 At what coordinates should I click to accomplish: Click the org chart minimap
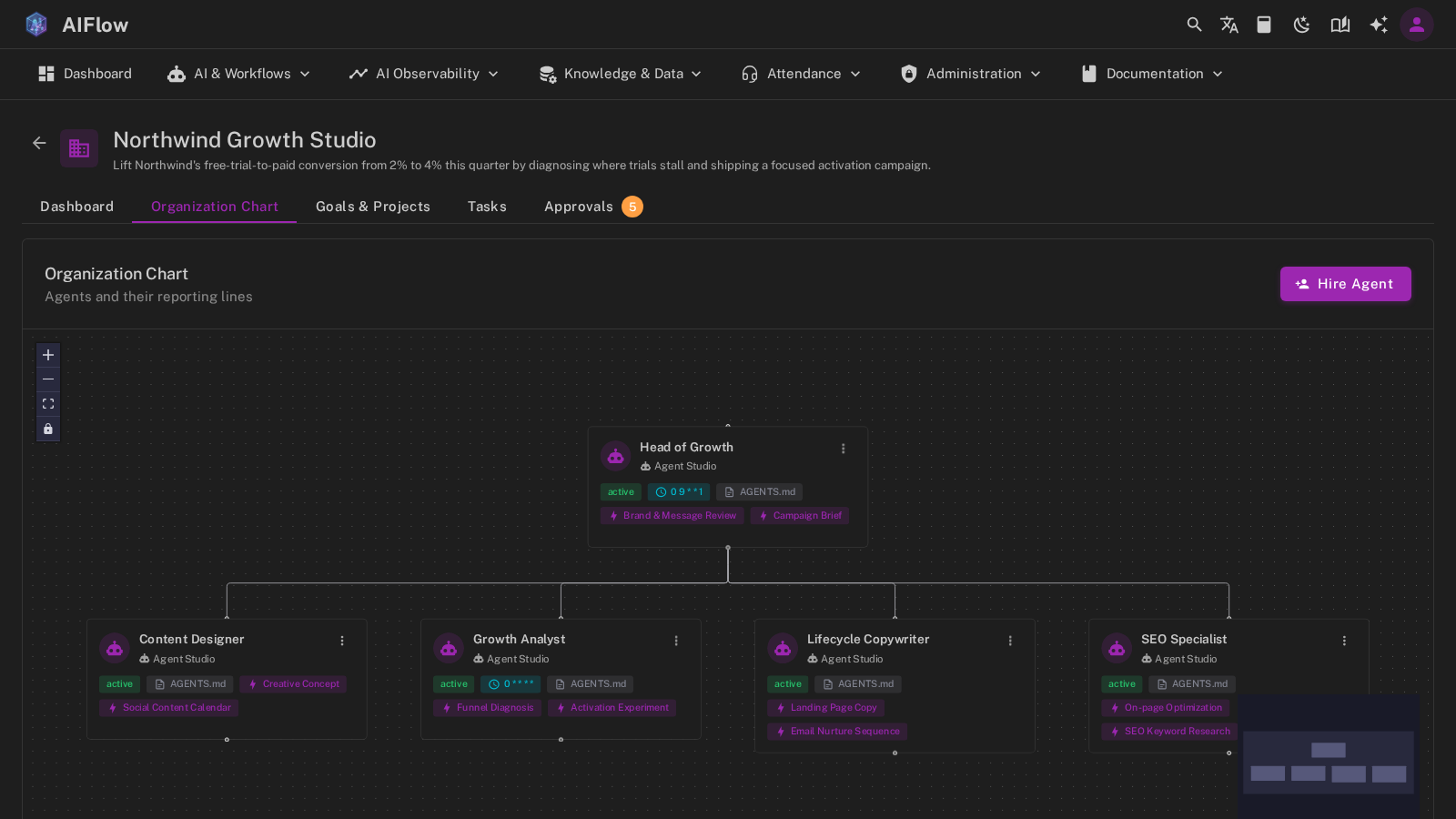coord(1329,757)
